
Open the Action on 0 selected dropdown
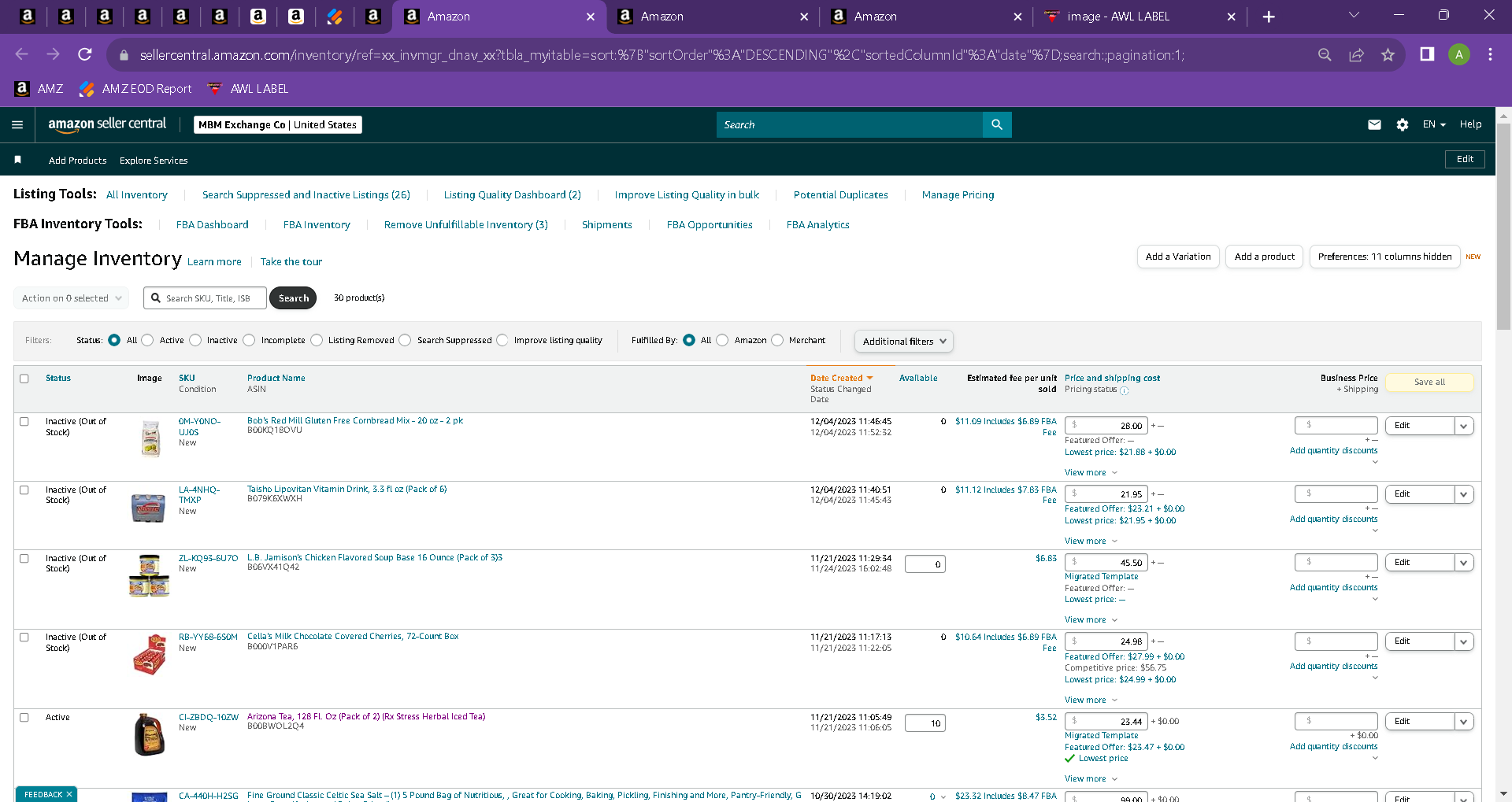(x=72, y=298)
